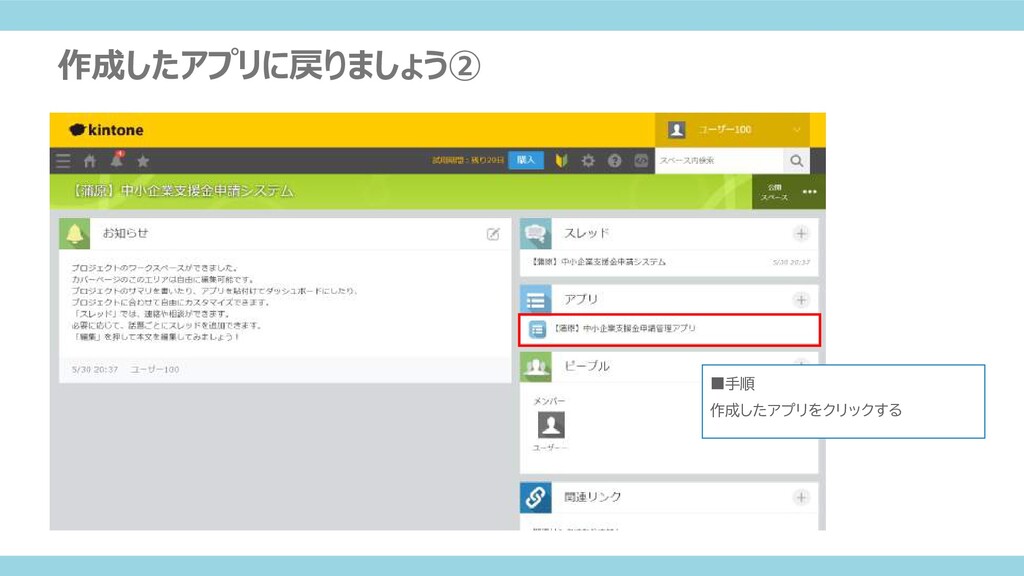Open the help question-mark icon
Image resolution: width=1024 pixels, height=576 pixels.
(x=615, y=161)
